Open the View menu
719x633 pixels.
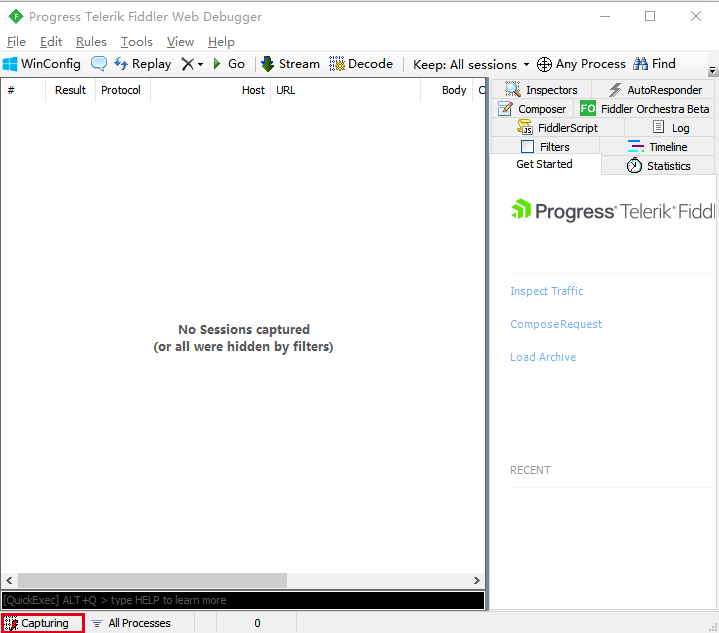tap(180, 42)
